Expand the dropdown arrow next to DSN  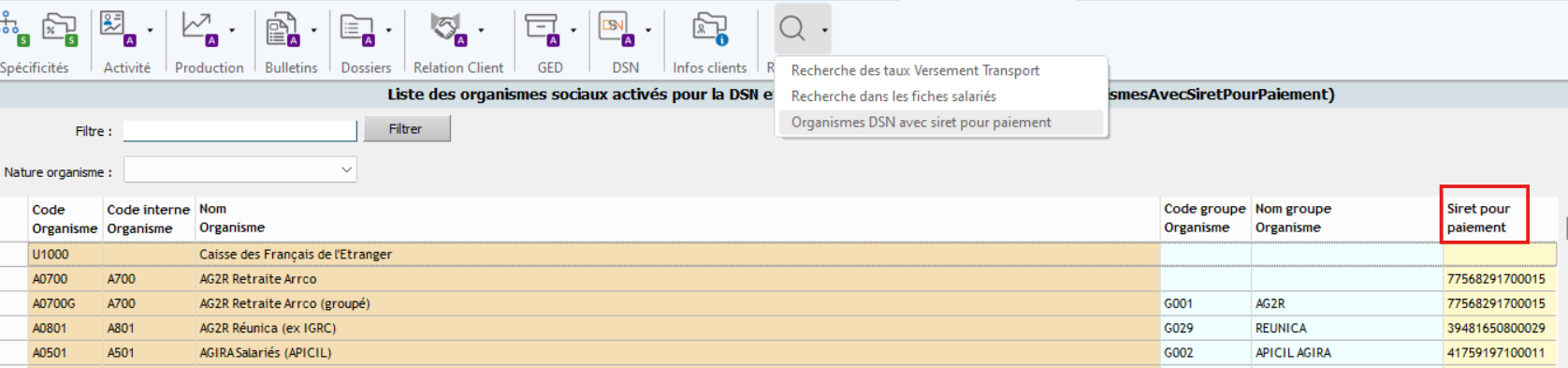click(x=648, y=30)
